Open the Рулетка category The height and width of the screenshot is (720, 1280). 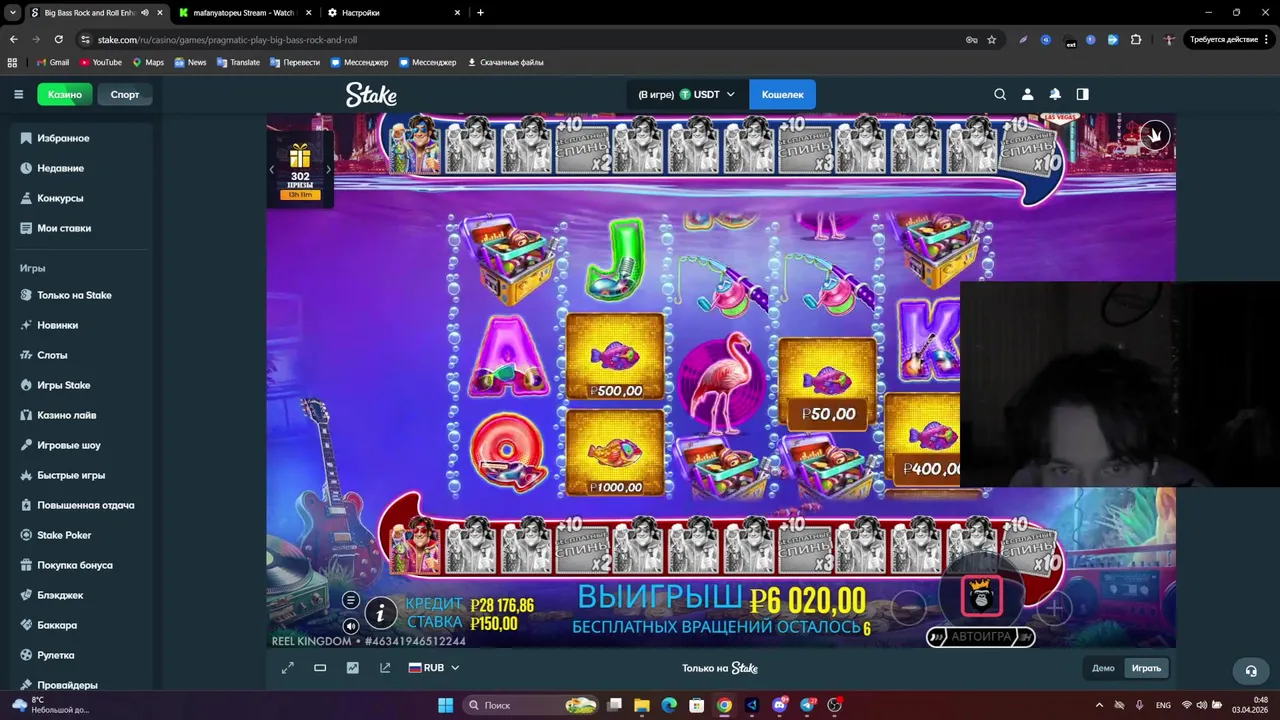(82, 655)
